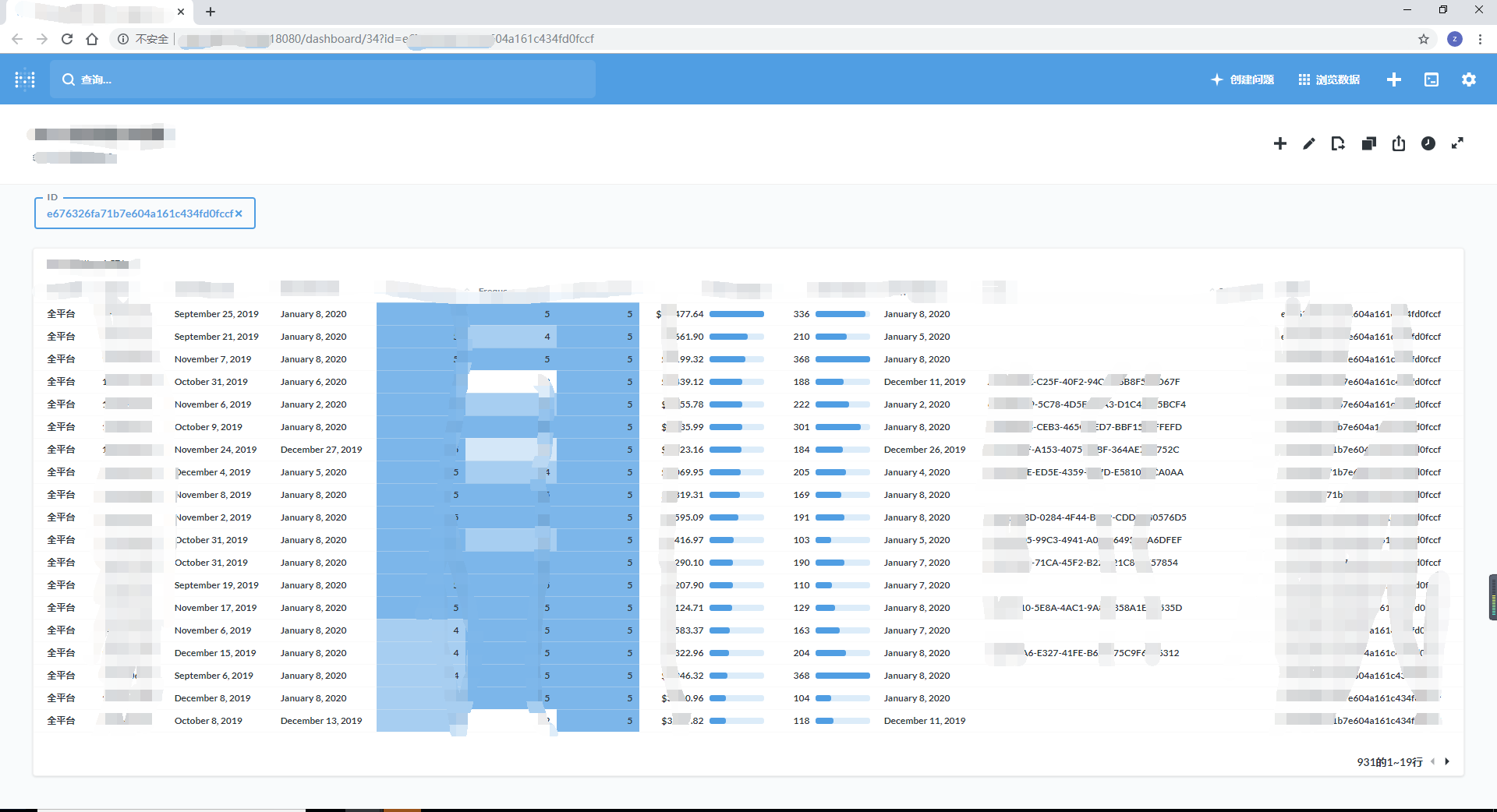
Task: Open the browser three-dot options menu
Action: pyautogui.click(x=1481, y=38)
